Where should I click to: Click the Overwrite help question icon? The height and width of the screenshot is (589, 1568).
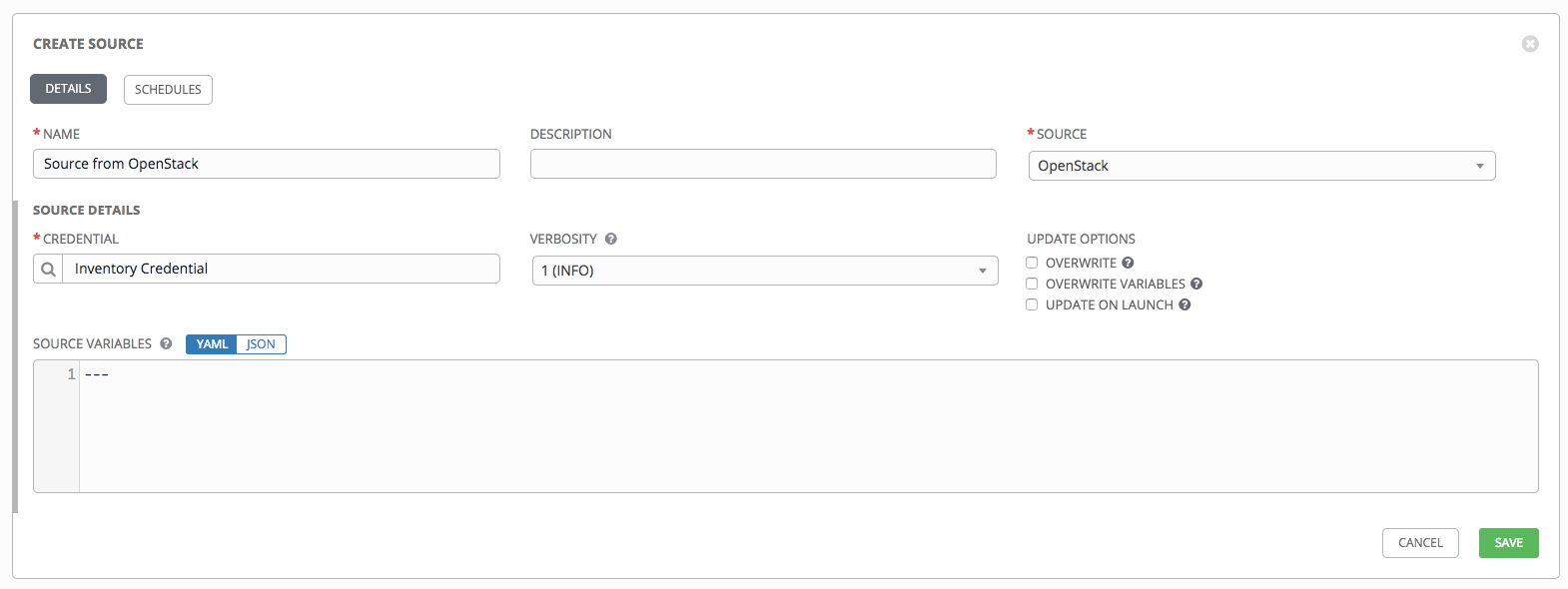pos(1128,263)
